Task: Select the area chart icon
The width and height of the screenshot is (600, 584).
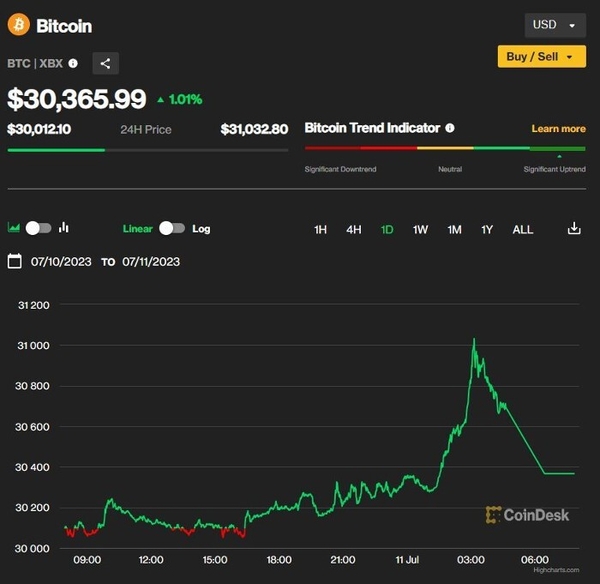Action: coord(14,228)
